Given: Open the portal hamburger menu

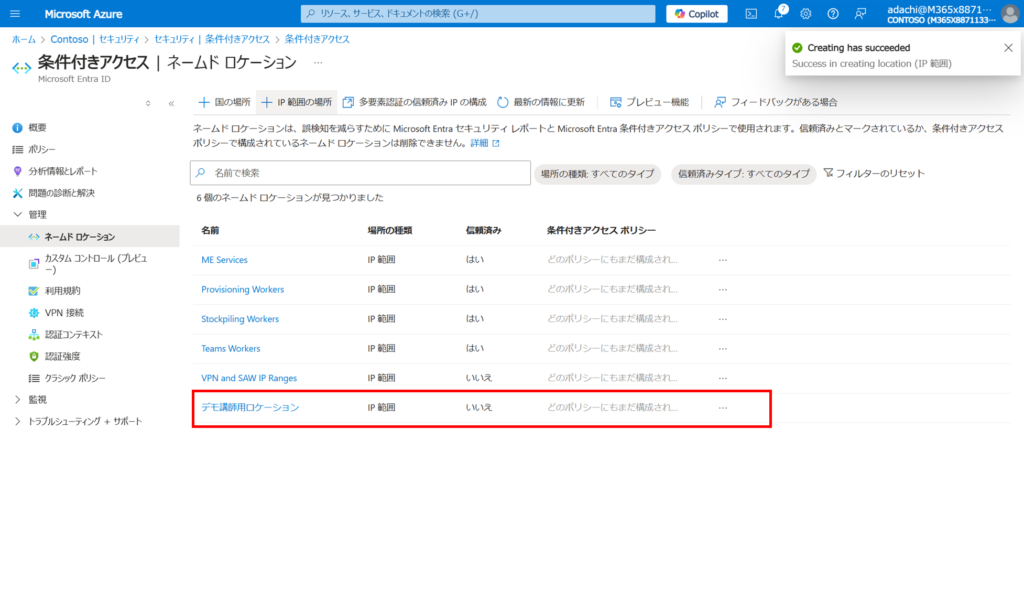Looking at the screenshot, I should [x=15, y=14].
